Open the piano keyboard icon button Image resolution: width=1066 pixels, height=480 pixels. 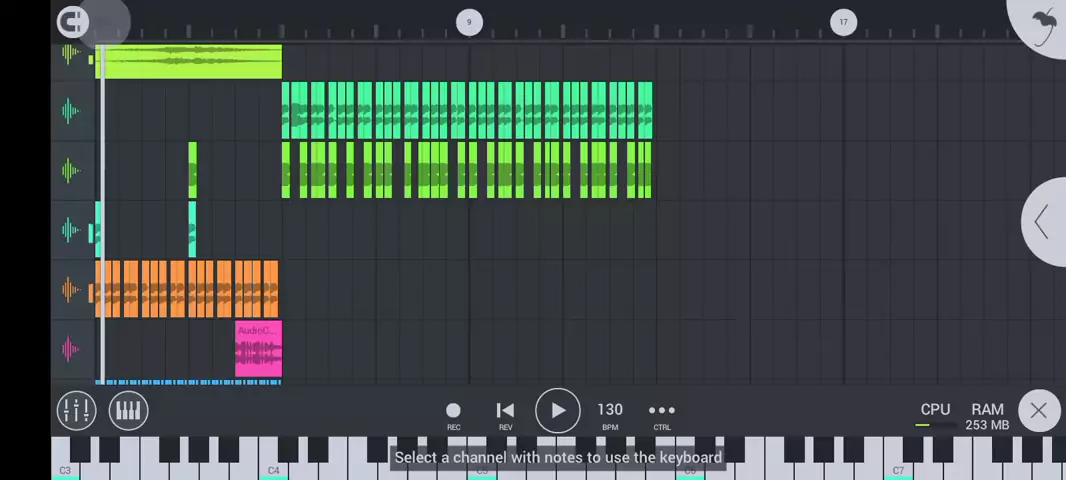[x=129, y=410]
